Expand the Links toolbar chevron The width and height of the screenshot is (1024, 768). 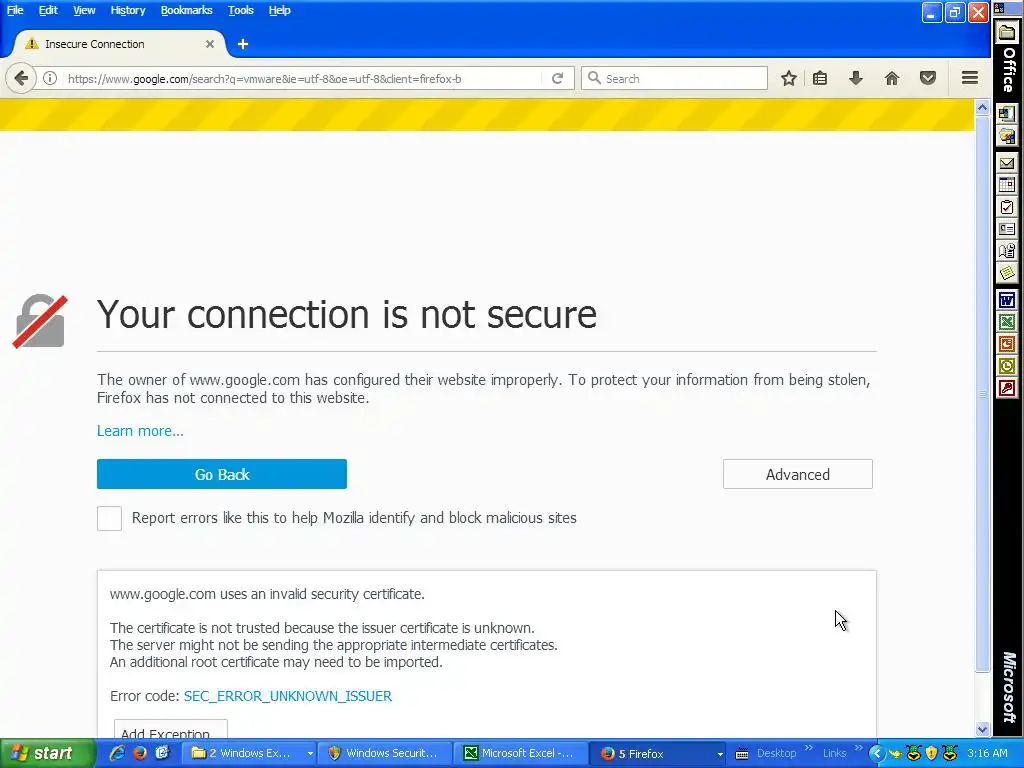858,748
